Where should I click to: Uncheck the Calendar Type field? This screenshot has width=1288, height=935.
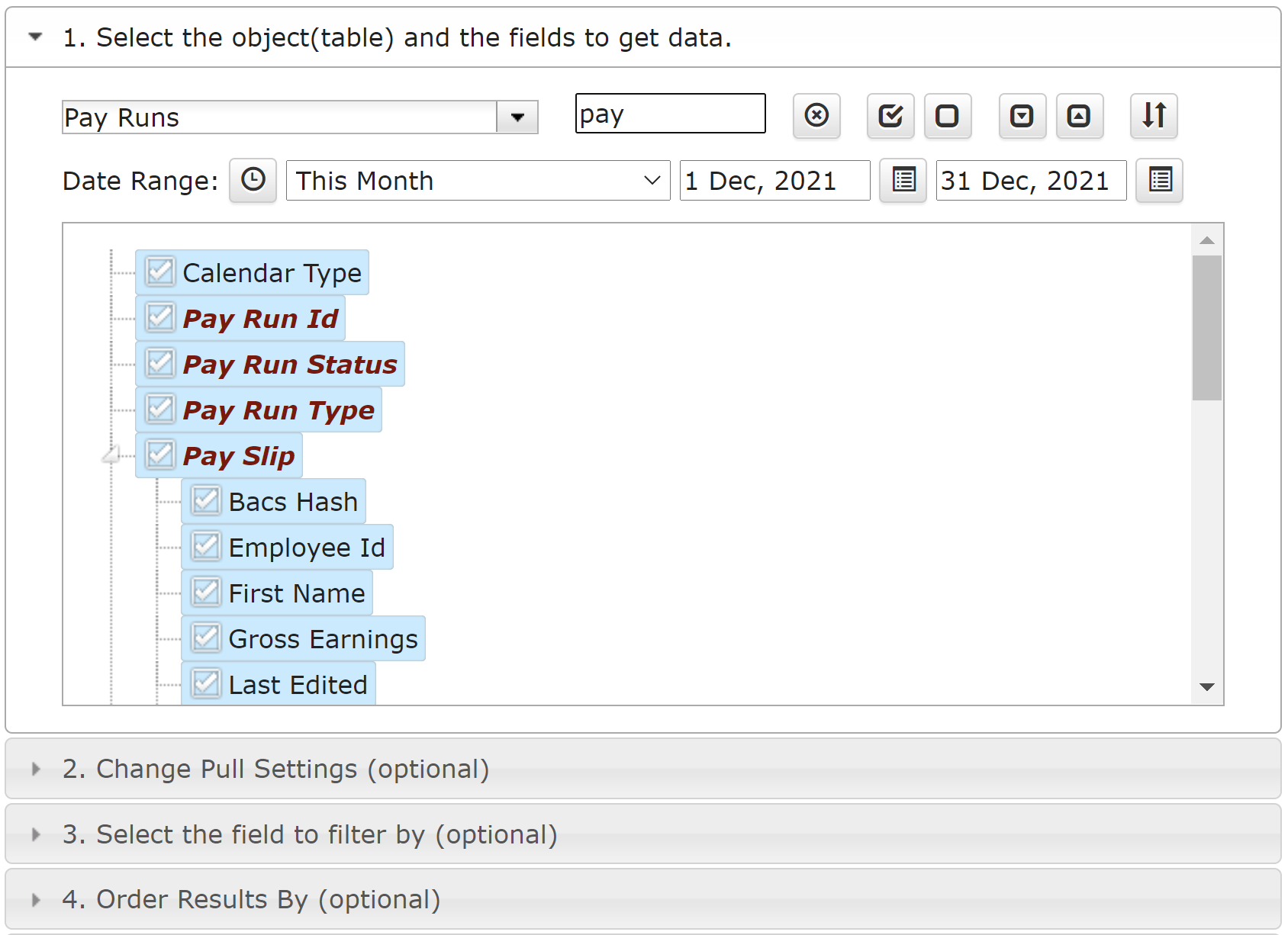(160, 272)
